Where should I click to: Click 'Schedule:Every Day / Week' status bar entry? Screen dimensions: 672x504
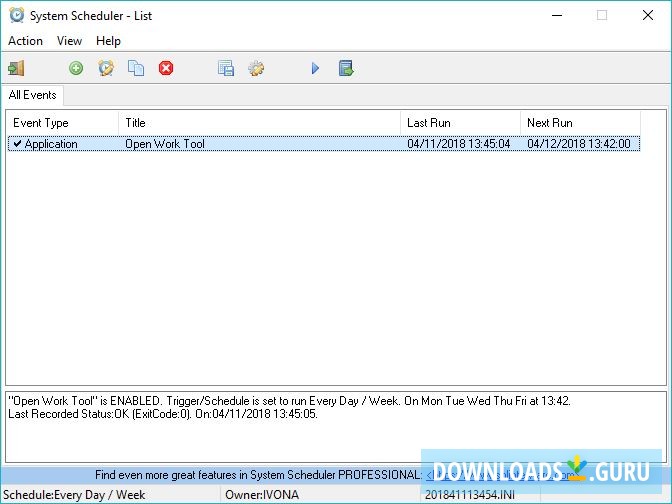[74, 495]
